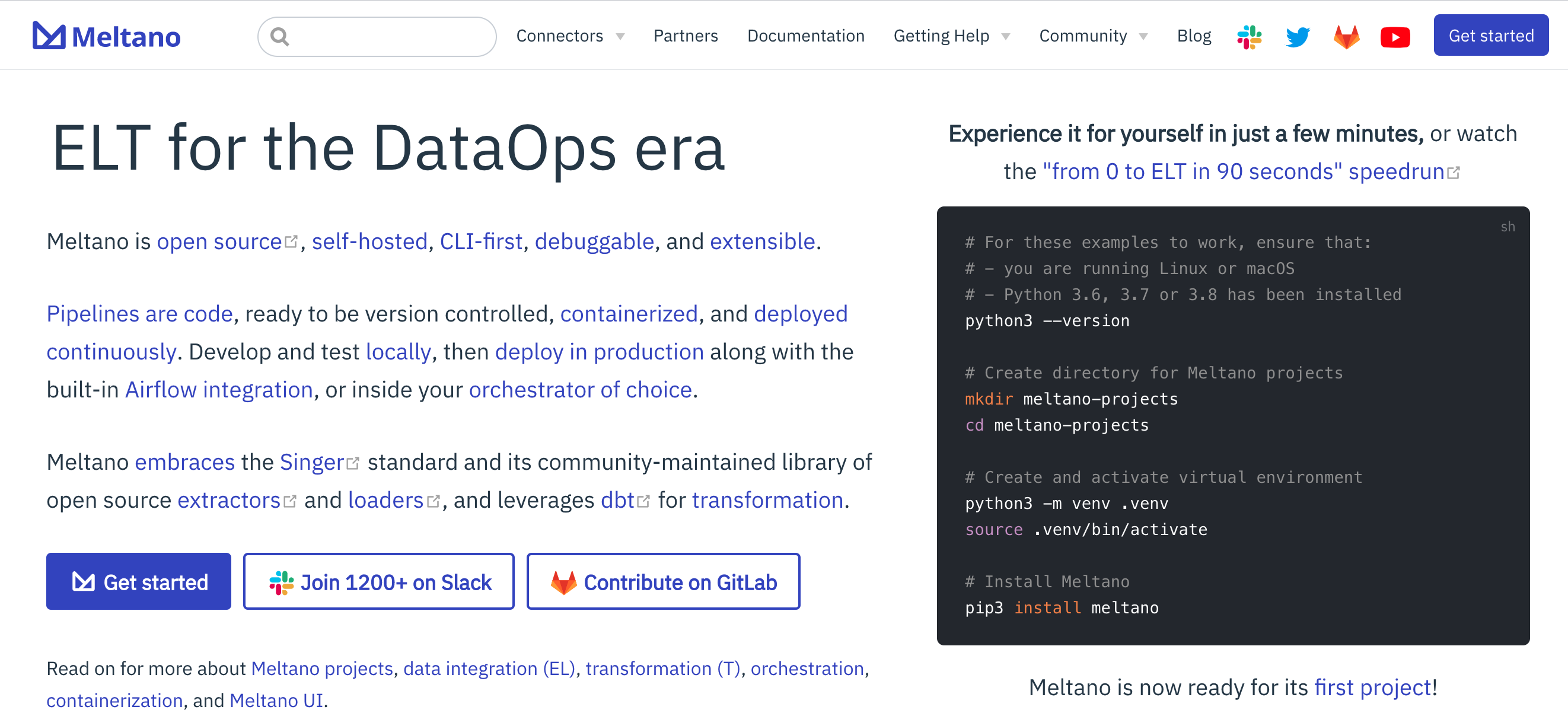Open the GitLab icon in the navbar

coord(1346,36)
